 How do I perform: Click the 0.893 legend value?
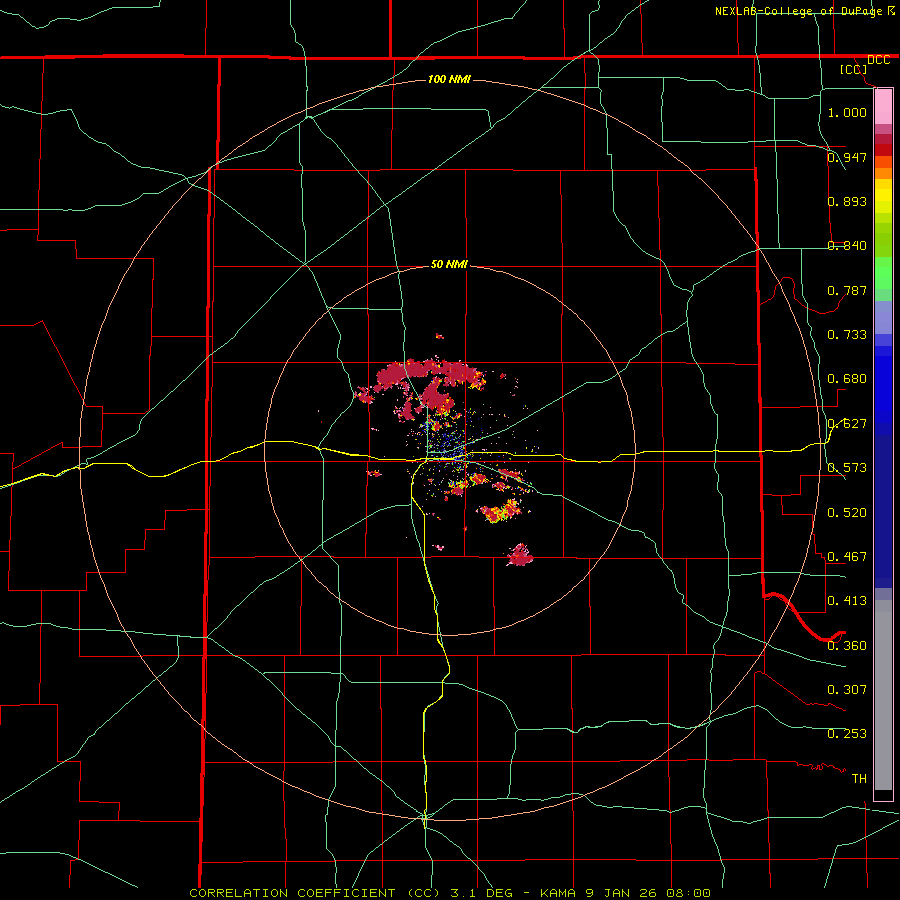[847, 201]
